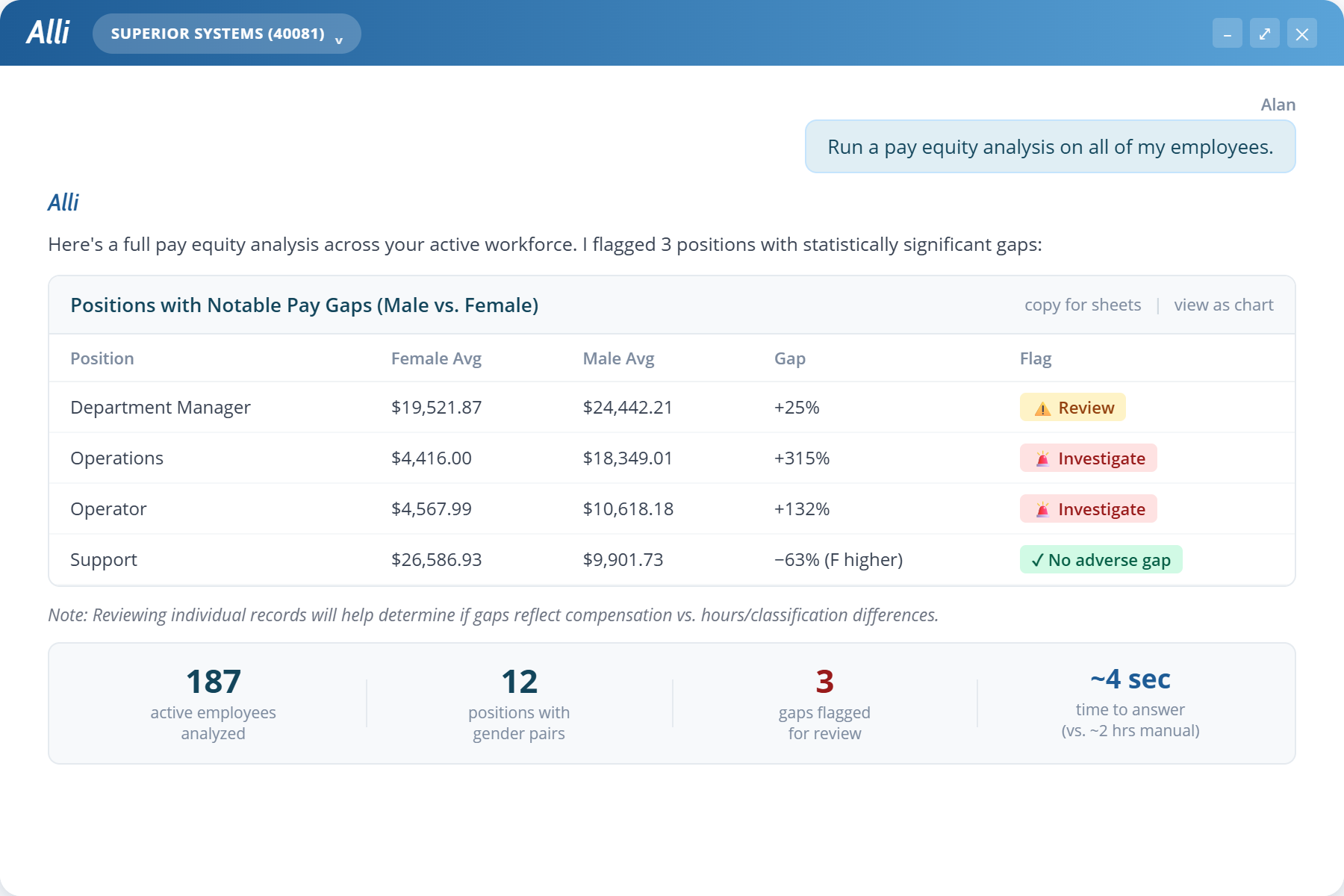The height and width of the screenshot is (896, 1344).
Task: Click the 3 gaps flagged for review stat
Action: pos(824,703)
